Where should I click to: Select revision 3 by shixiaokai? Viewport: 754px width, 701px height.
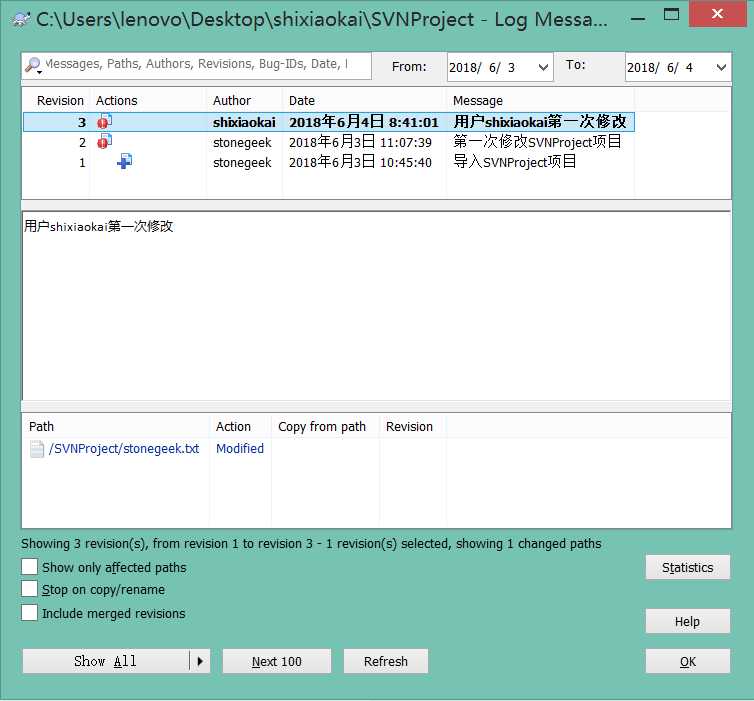tap(329, 122)
